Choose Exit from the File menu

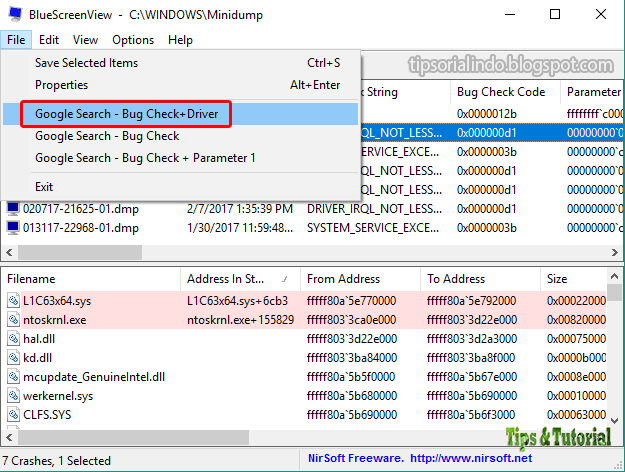click(181, 187)
